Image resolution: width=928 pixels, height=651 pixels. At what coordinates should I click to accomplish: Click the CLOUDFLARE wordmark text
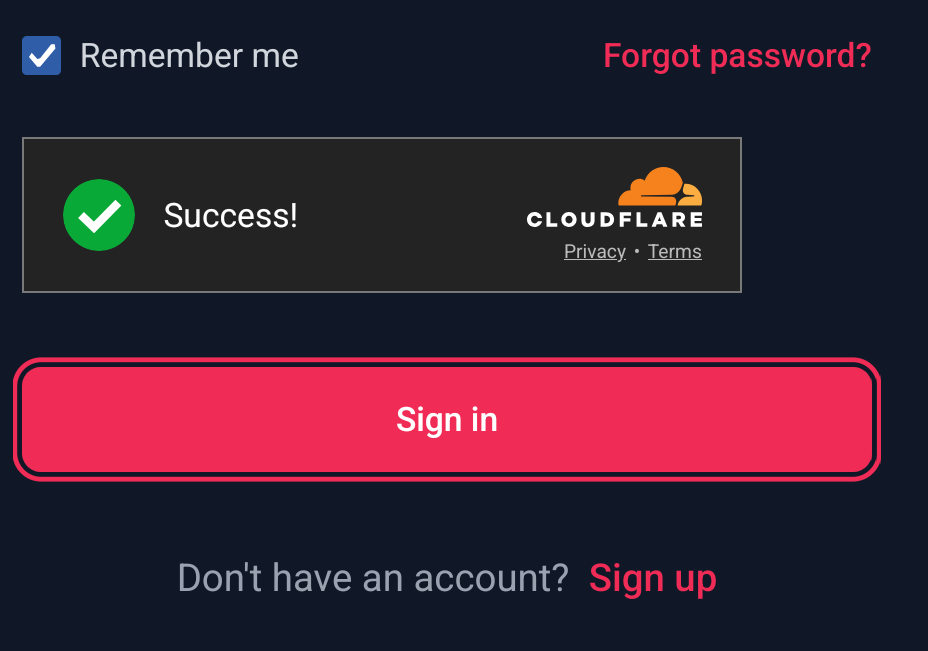[x=614, y=219]
